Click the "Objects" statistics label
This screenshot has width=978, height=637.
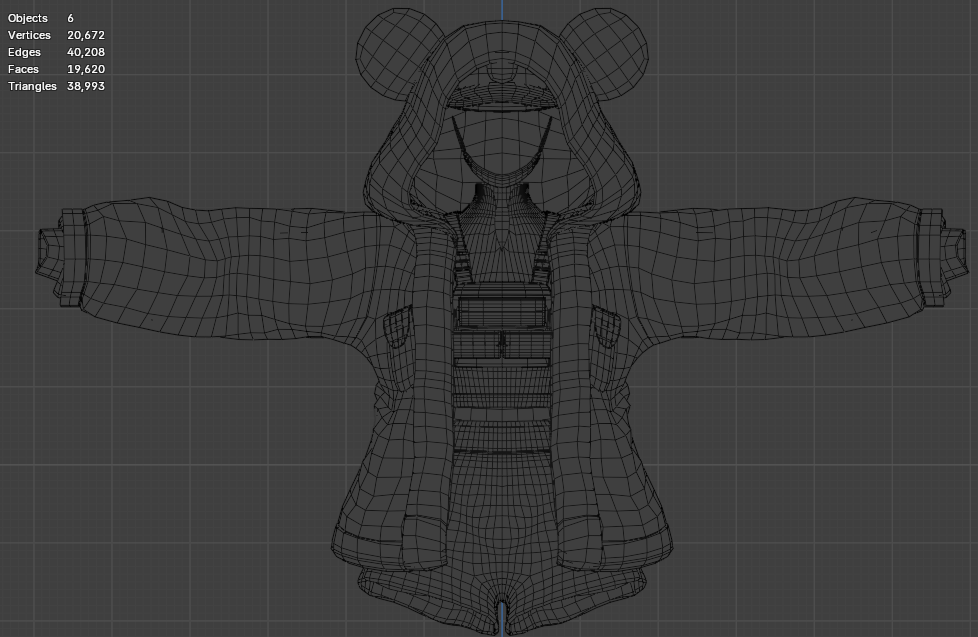pos(27,18)
